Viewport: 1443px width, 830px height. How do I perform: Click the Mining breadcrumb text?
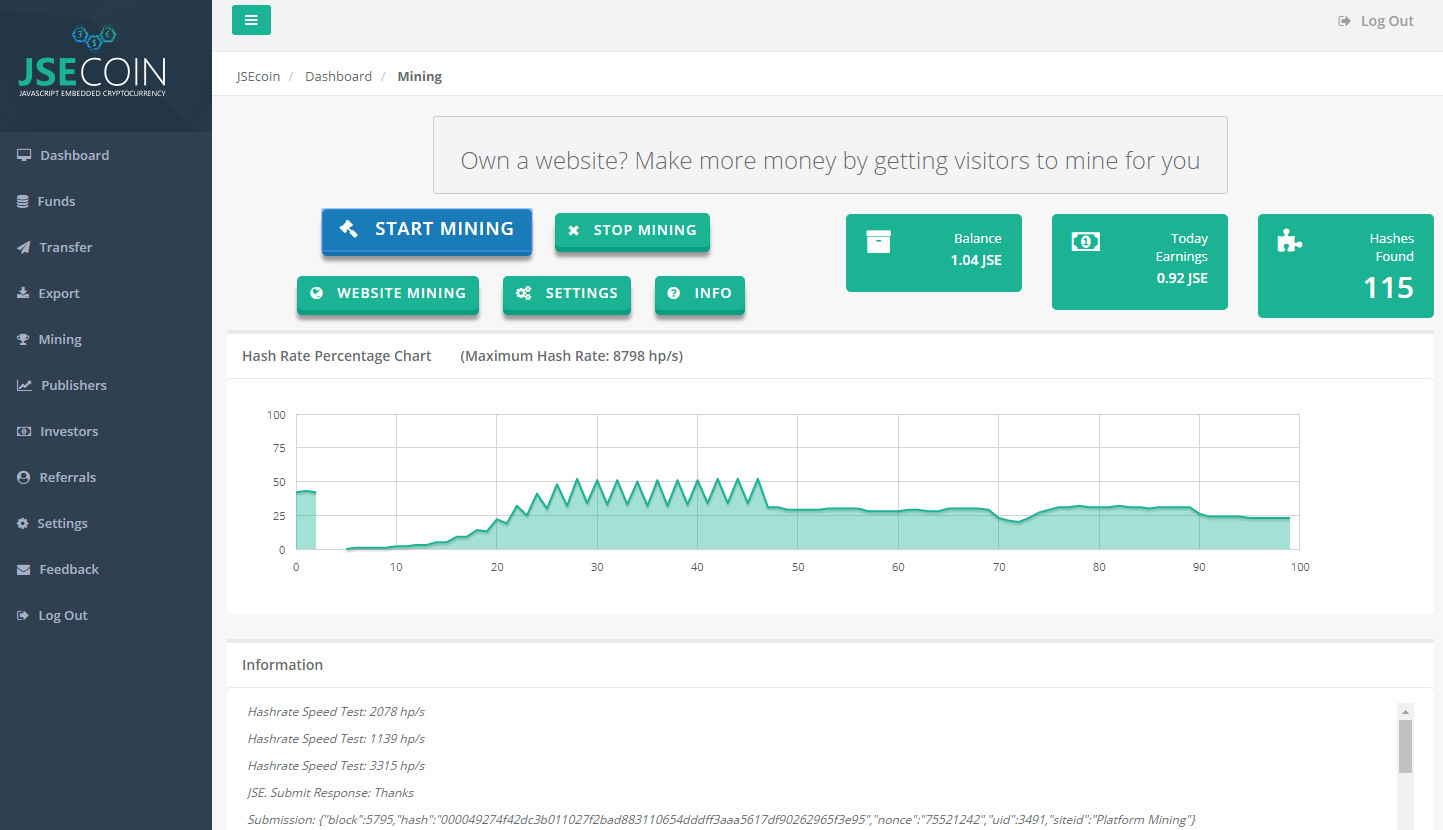point(419,76)
